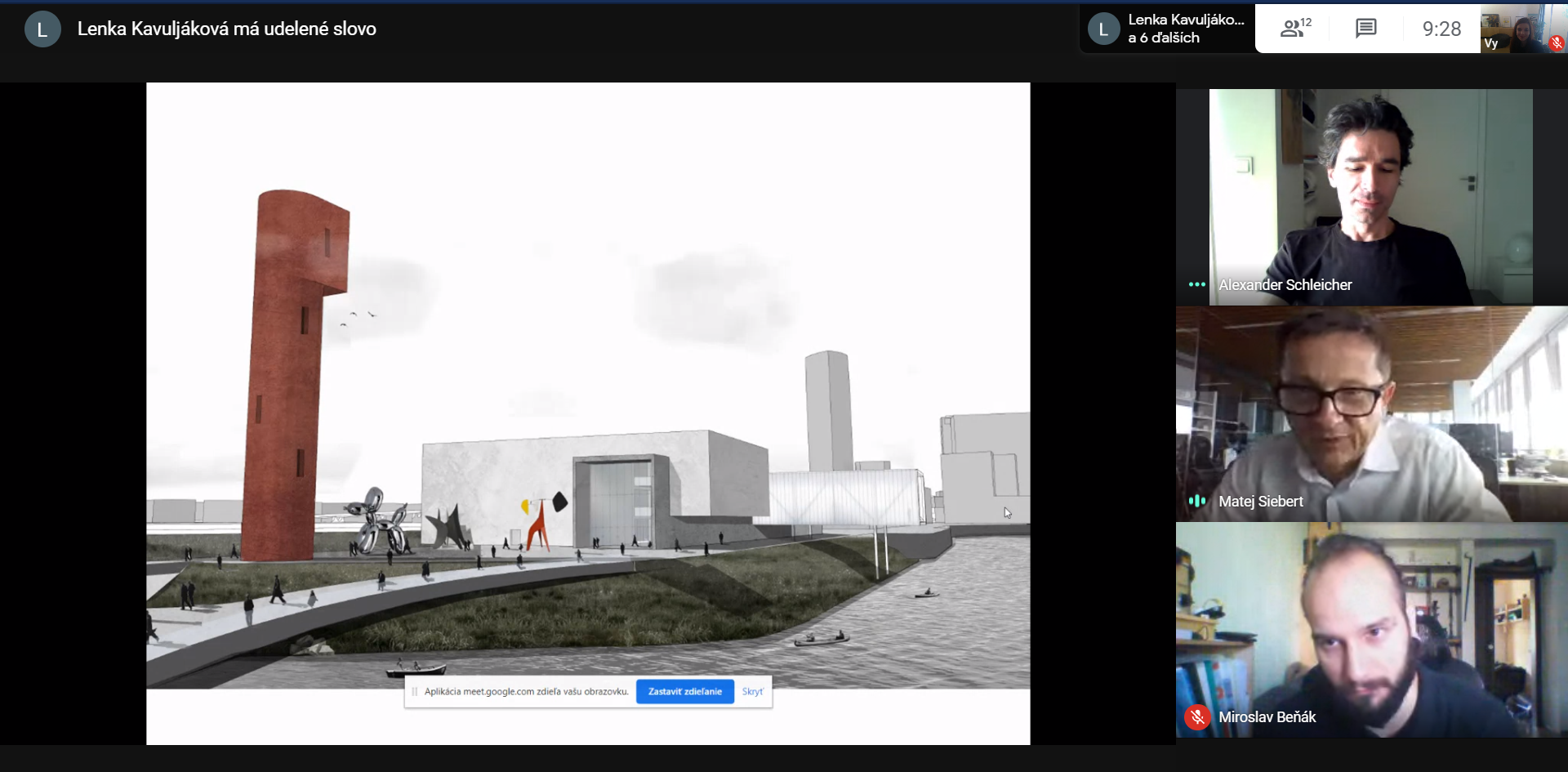Image resolution: width=1568 pixels, height=772 pixels.
Task: Click Zastaviť zdieľanie to stop sharing
Action: click(684, 692)
